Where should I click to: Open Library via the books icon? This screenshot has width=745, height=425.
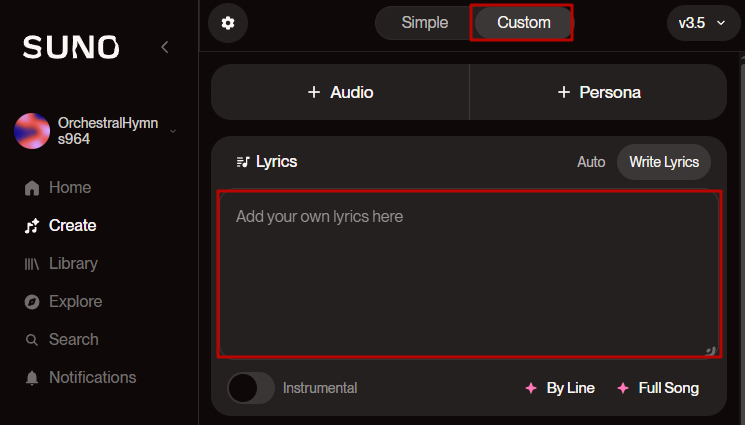tap(32, 264)
